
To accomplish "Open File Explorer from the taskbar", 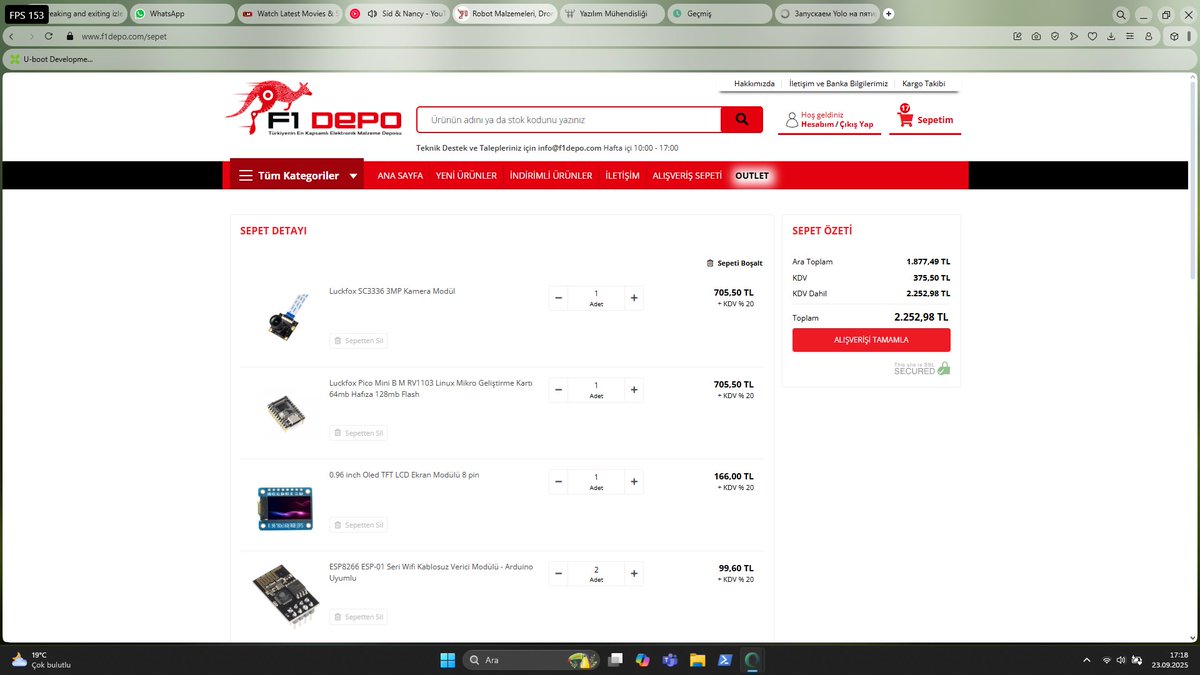I will [x=698, y=660].
